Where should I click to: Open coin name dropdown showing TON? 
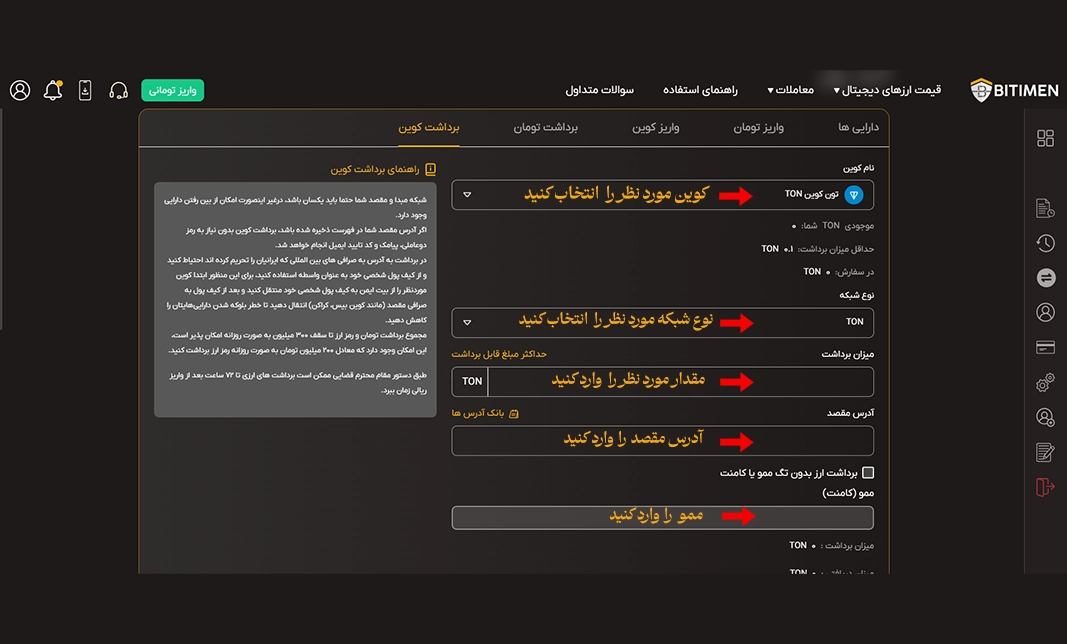662,195
